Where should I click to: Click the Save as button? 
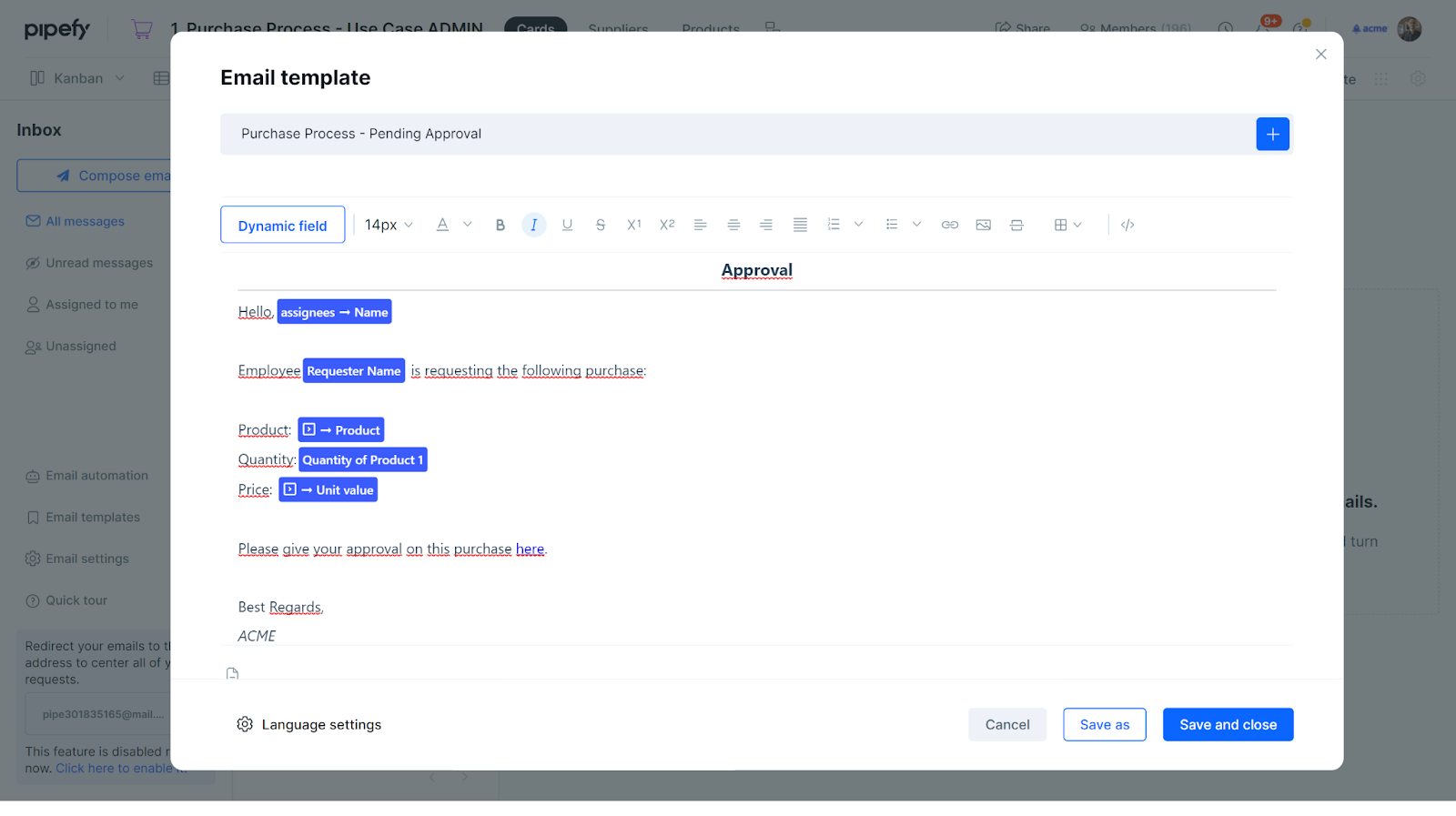click(1104, 725)
